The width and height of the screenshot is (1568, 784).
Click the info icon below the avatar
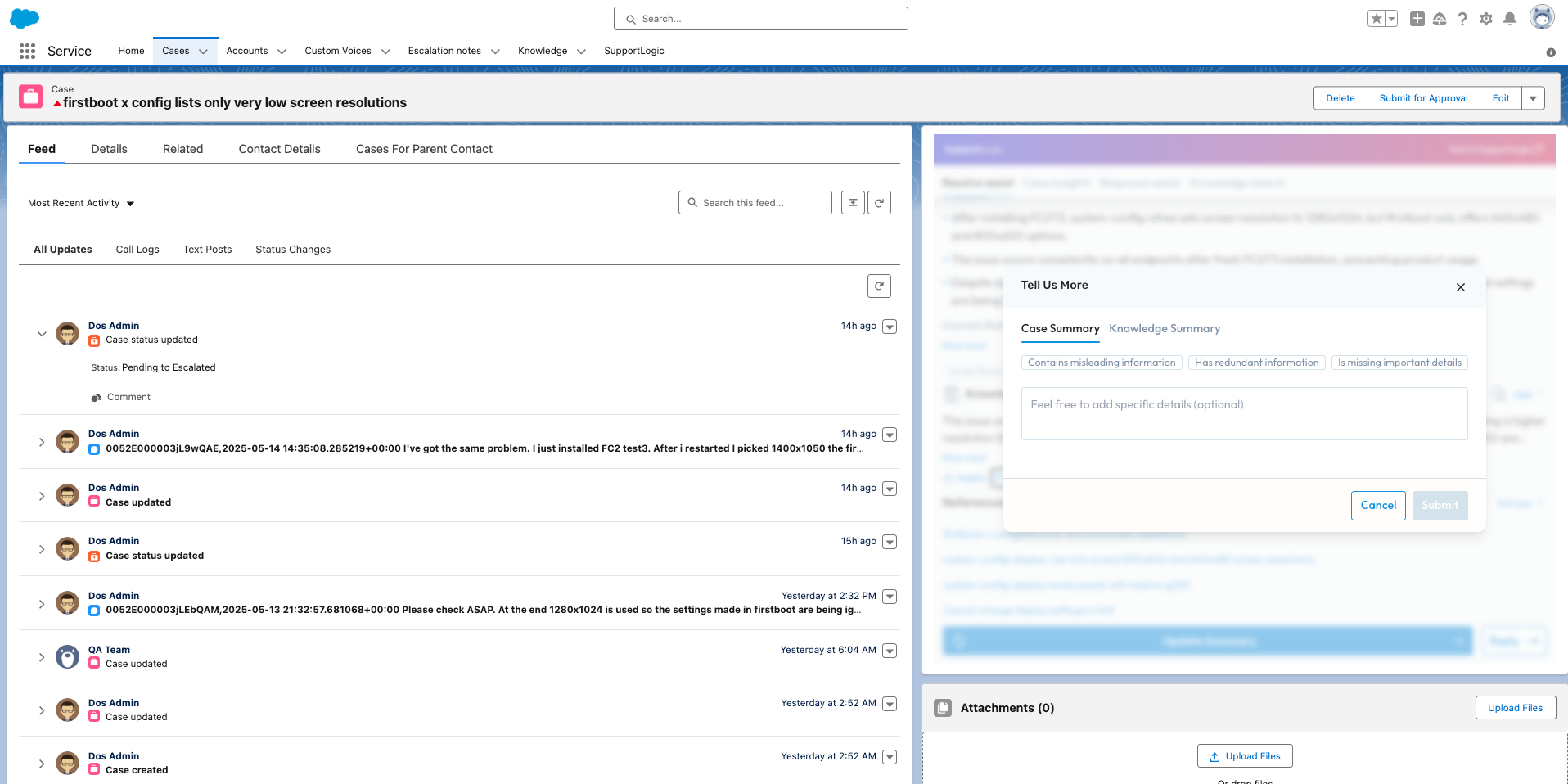tap(1551, 52)
